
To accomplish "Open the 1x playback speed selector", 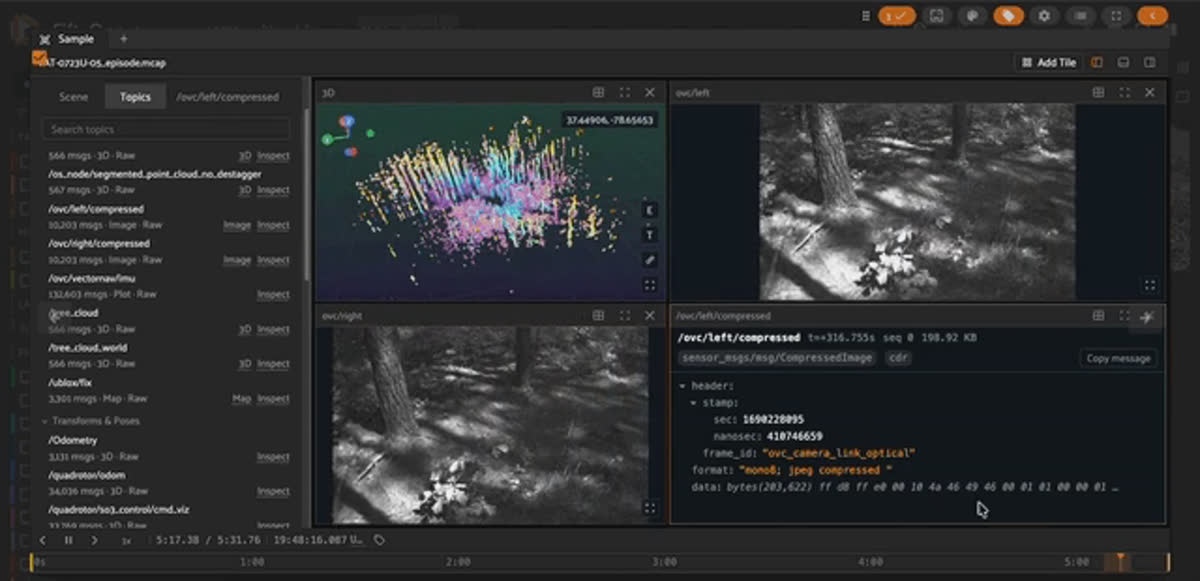I will click(x=126, y=540).
